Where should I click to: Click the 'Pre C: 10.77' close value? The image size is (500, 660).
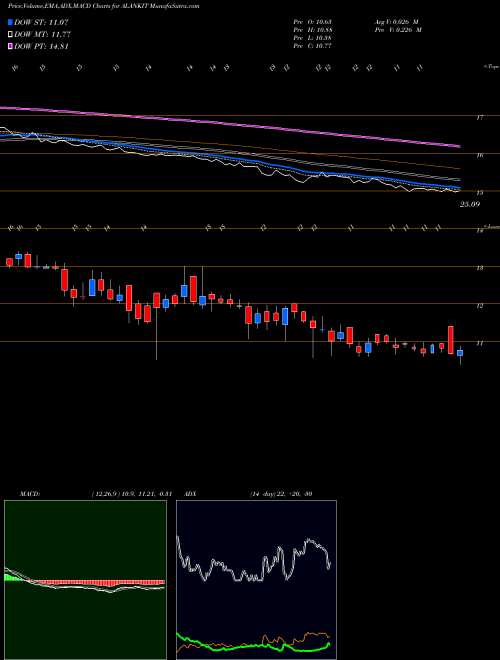(313, 46)
